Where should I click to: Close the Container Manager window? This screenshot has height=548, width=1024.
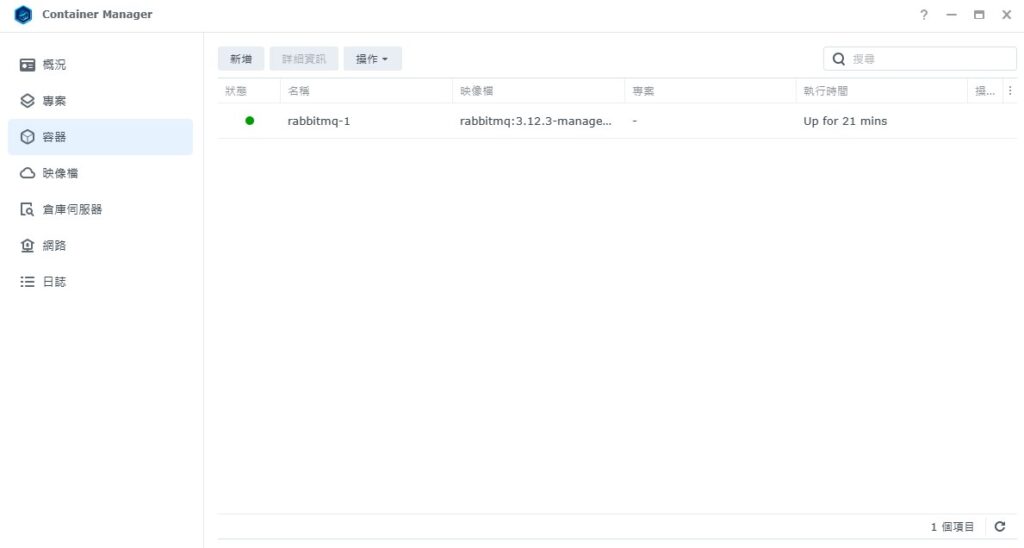click(x=1006, y=14)
